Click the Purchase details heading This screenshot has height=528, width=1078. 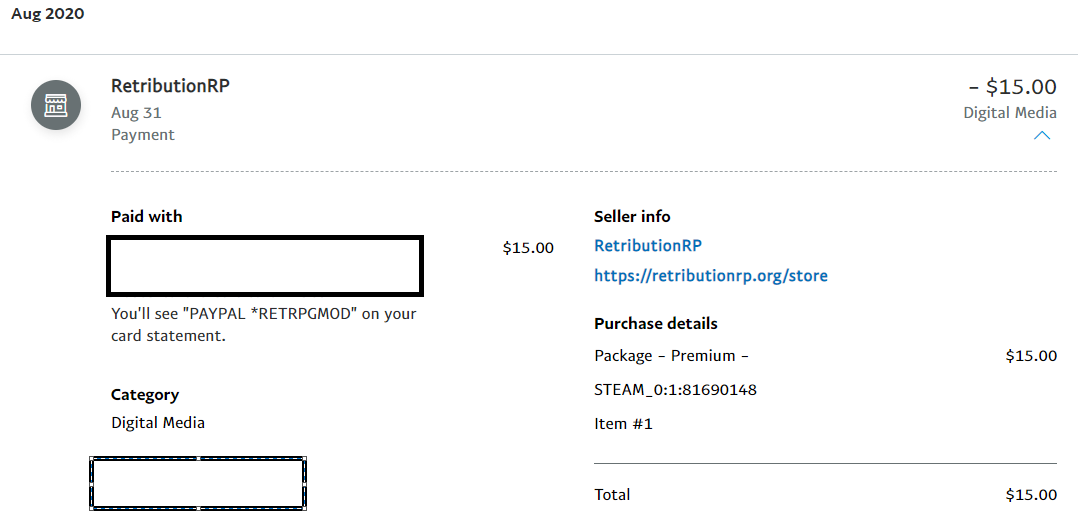click(656, 323)
